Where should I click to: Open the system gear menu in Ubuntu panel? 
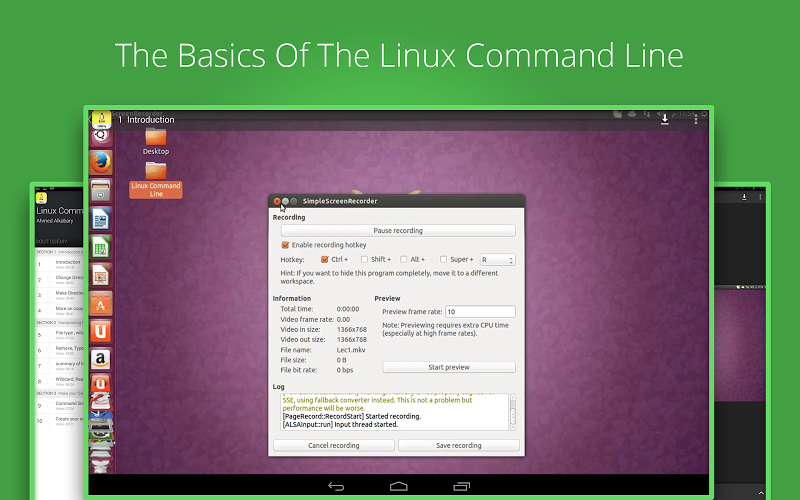tap(705, 114)
